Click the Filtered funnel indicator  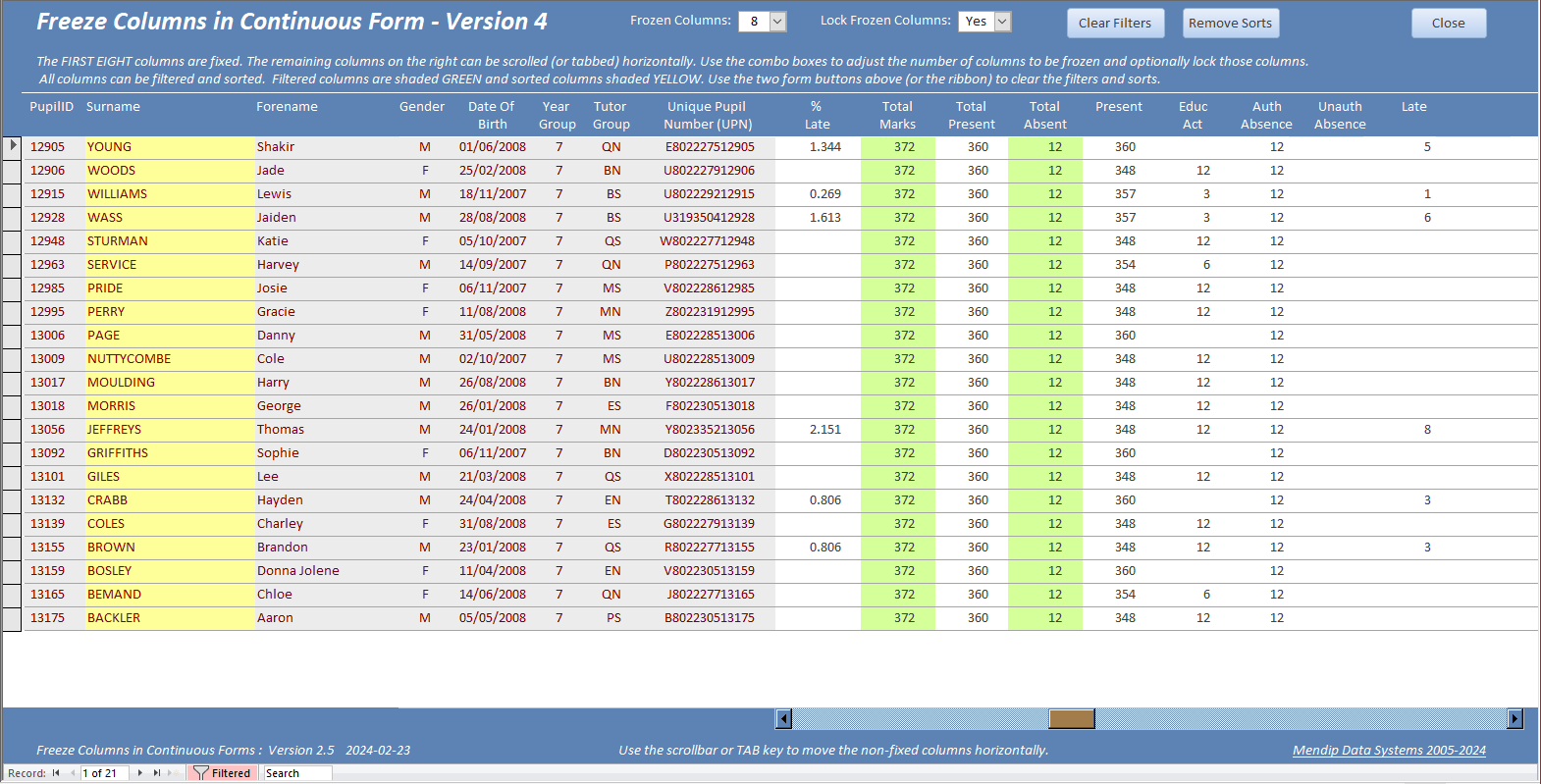222,773
